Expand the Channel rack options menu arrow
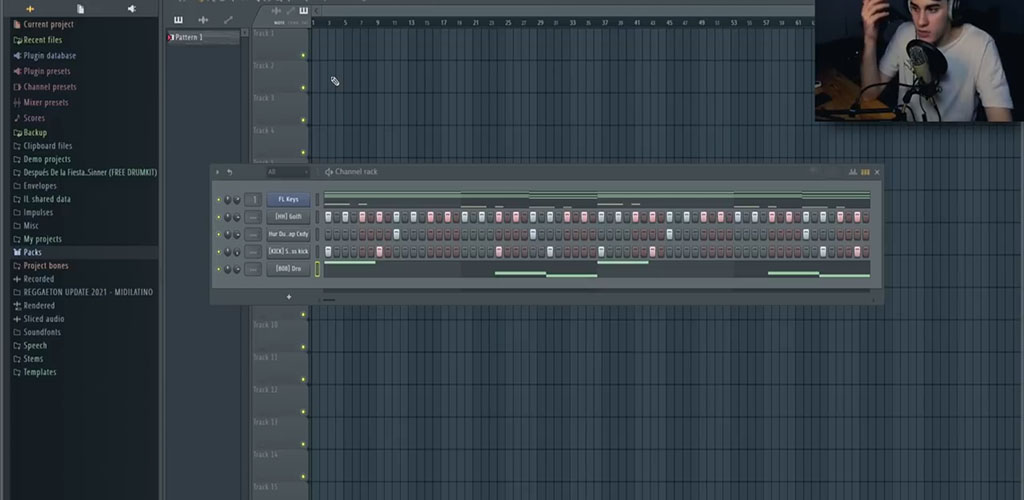1024x500 pixels. (x=217, y=172)
